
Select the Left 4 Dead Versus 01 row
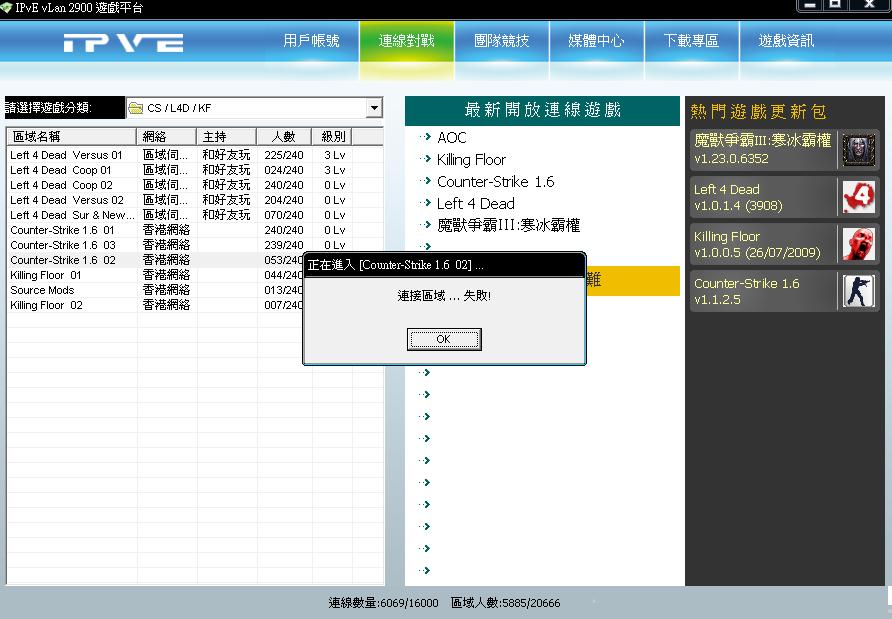(x=66, y=155)
